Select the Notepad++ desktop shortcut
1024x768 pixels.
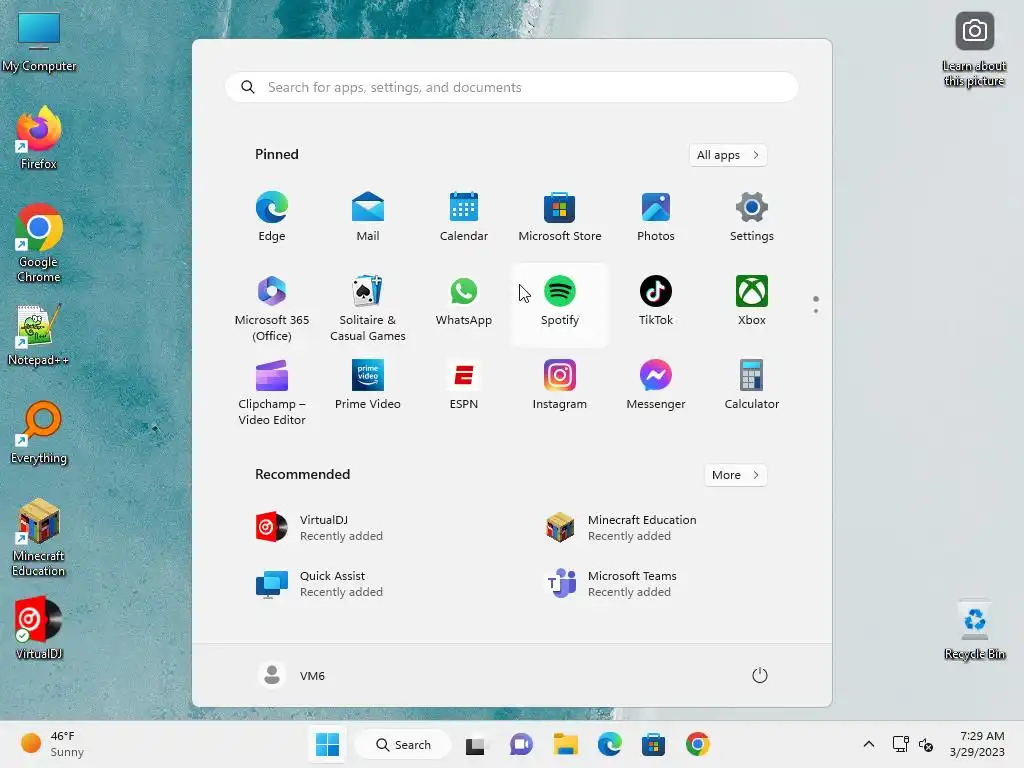pos(39,334)
